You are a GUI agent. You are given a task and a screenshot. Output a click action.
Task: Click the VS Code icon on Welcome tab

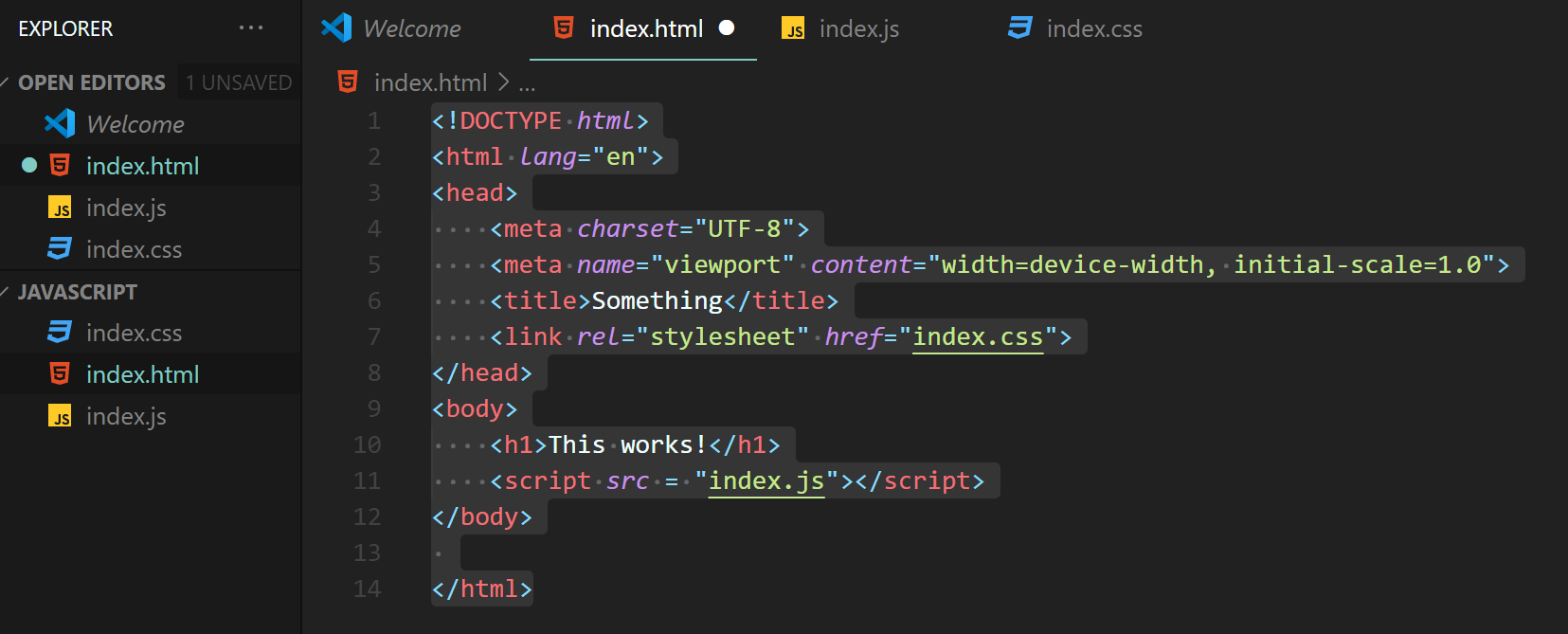click(336, 27)
